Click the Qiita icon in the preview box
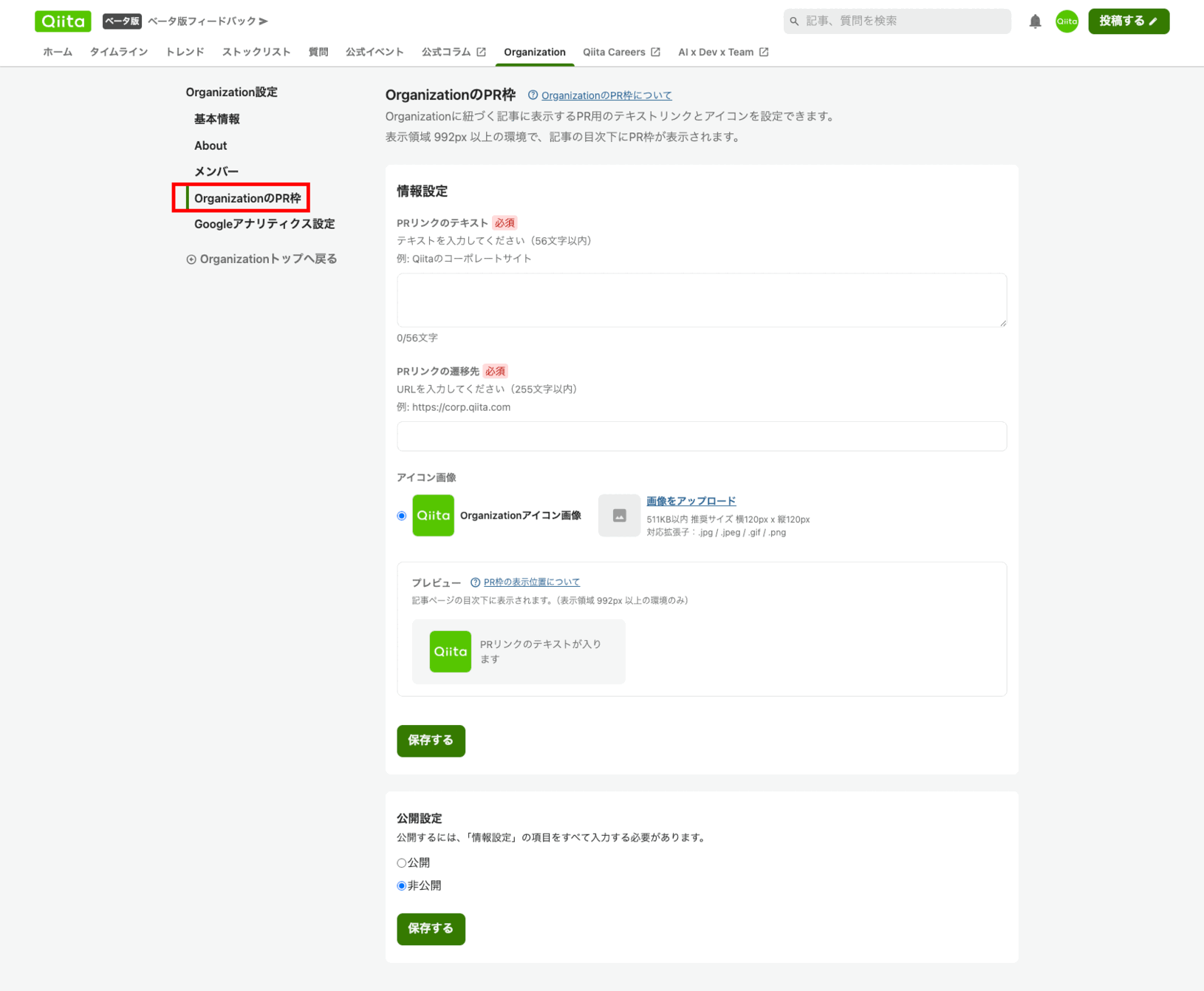 click(451, 652)
